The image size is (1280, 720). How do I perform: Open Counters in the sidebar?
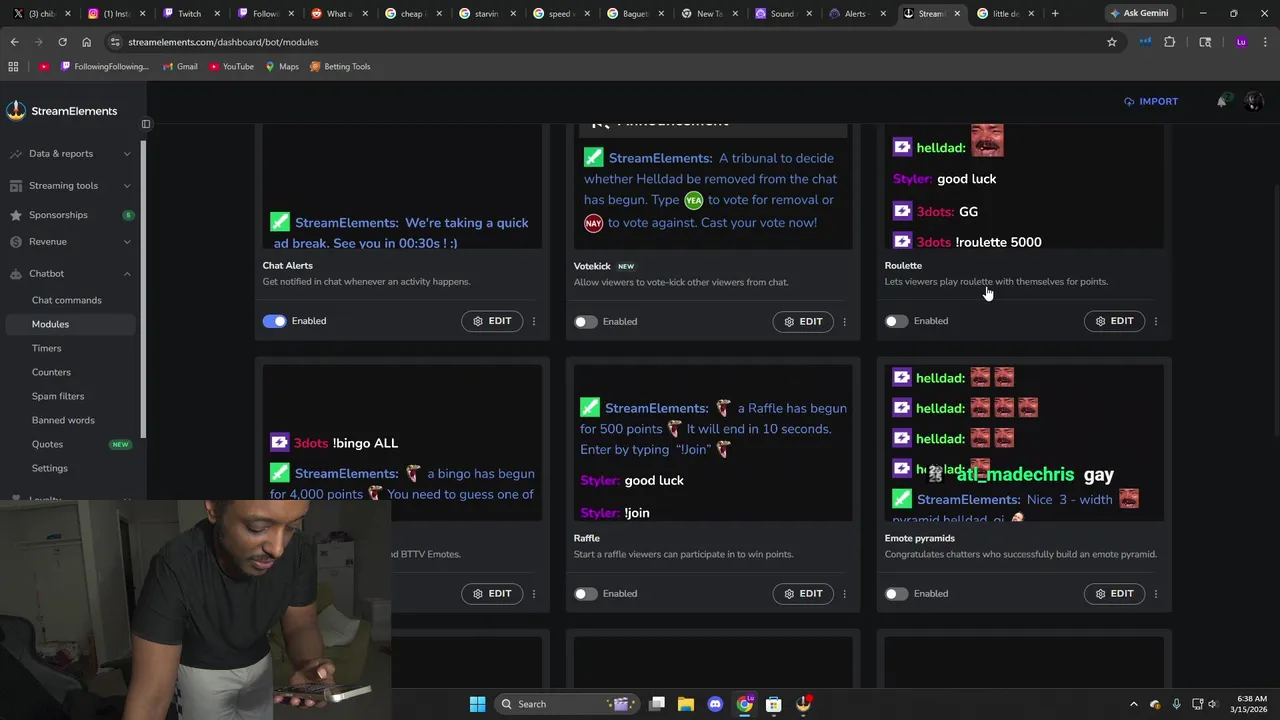click(x=51, y=372)
